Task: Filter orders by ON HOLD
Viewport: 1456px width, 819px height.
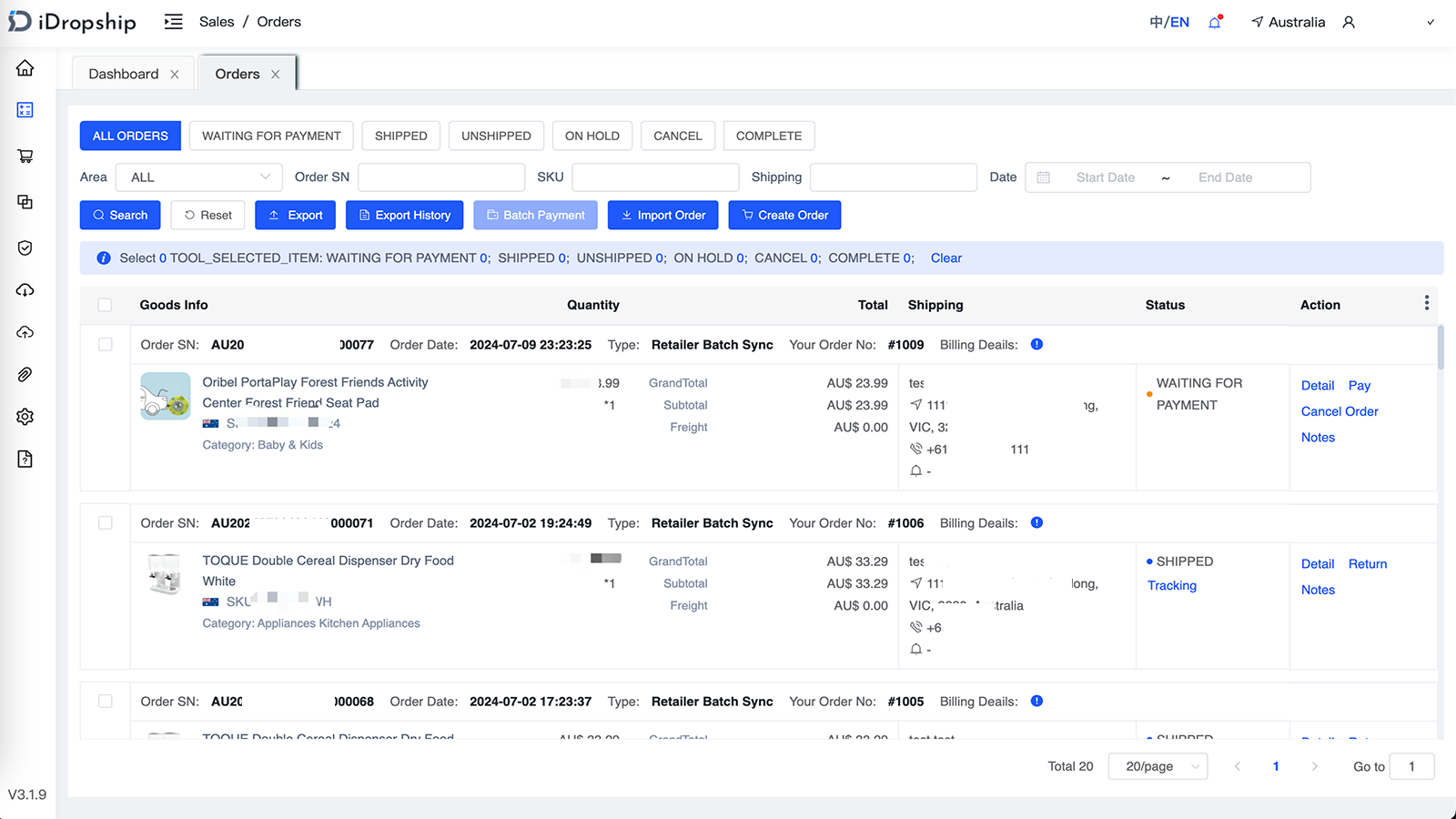Action: tap(592, 136)
